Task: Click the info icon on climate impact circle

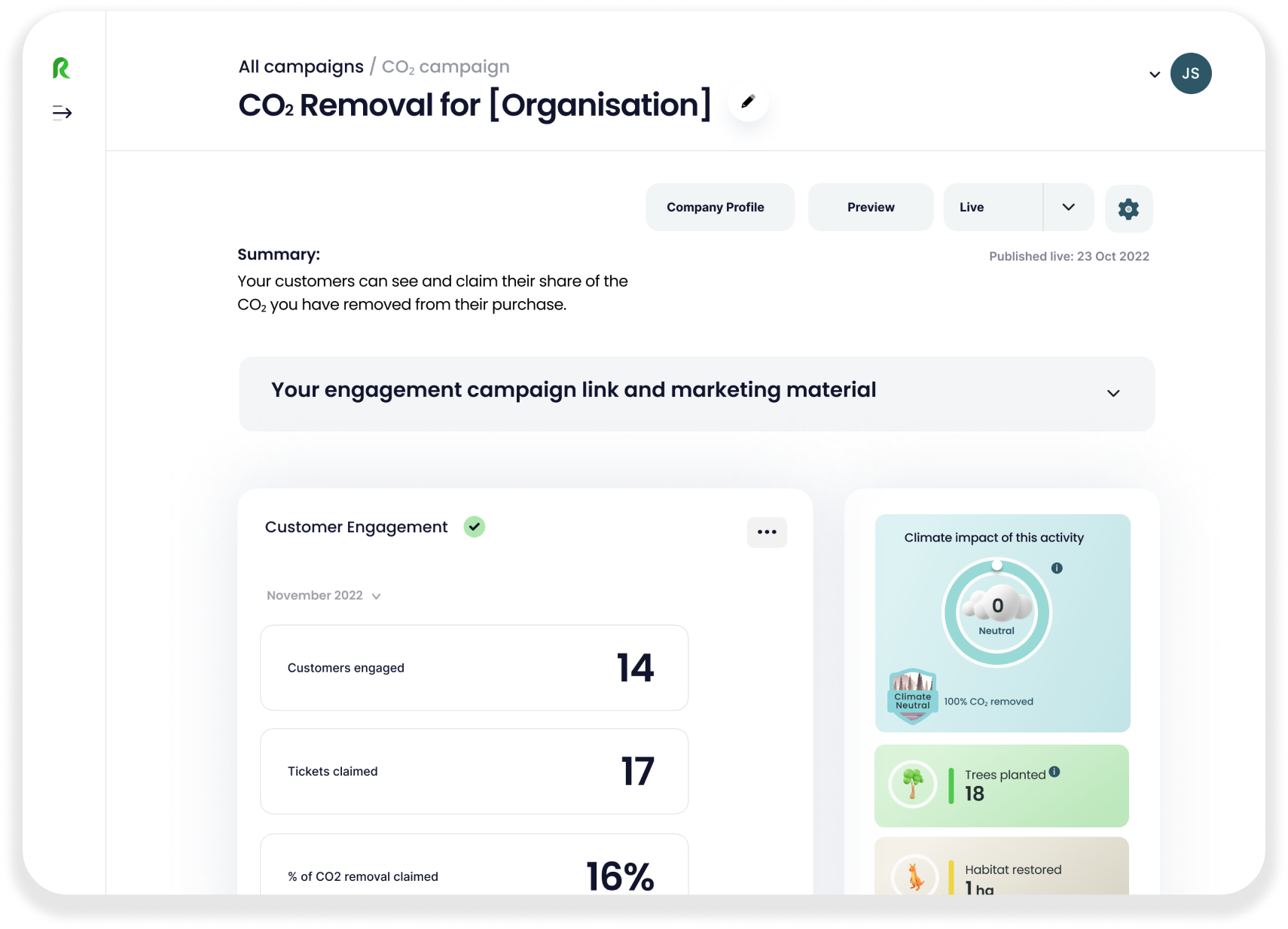Action: 1058,568
